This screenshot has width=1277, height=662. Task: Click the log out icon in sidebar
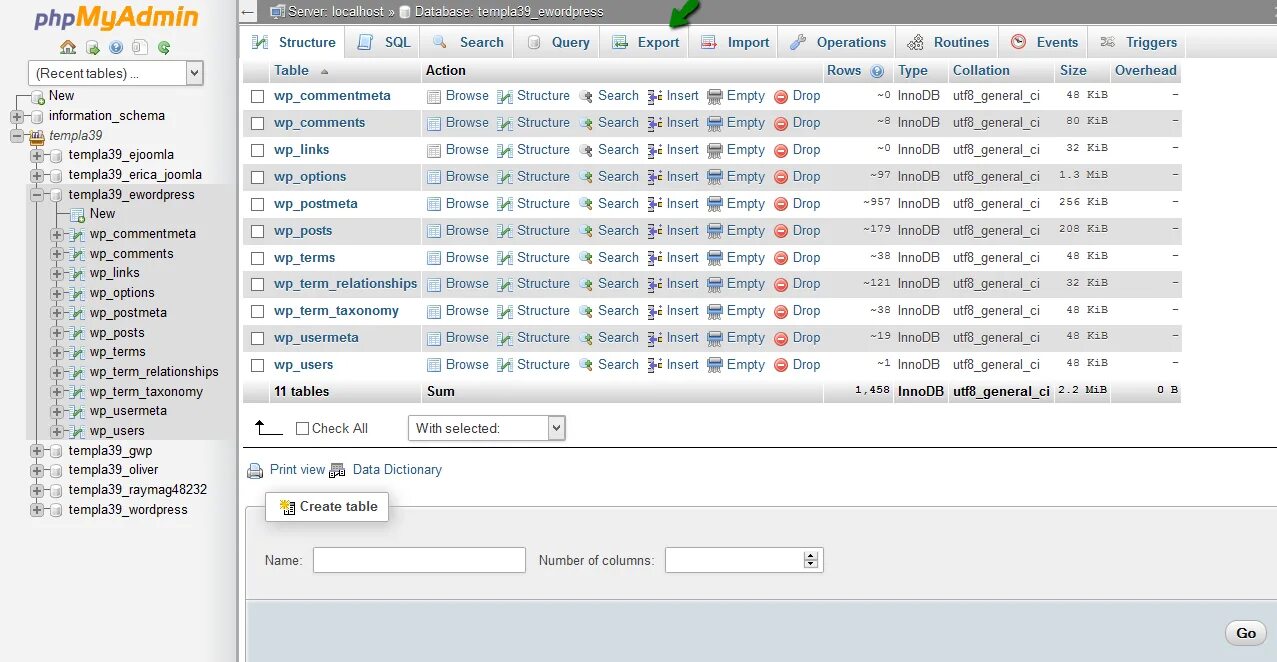click(92, 47)
